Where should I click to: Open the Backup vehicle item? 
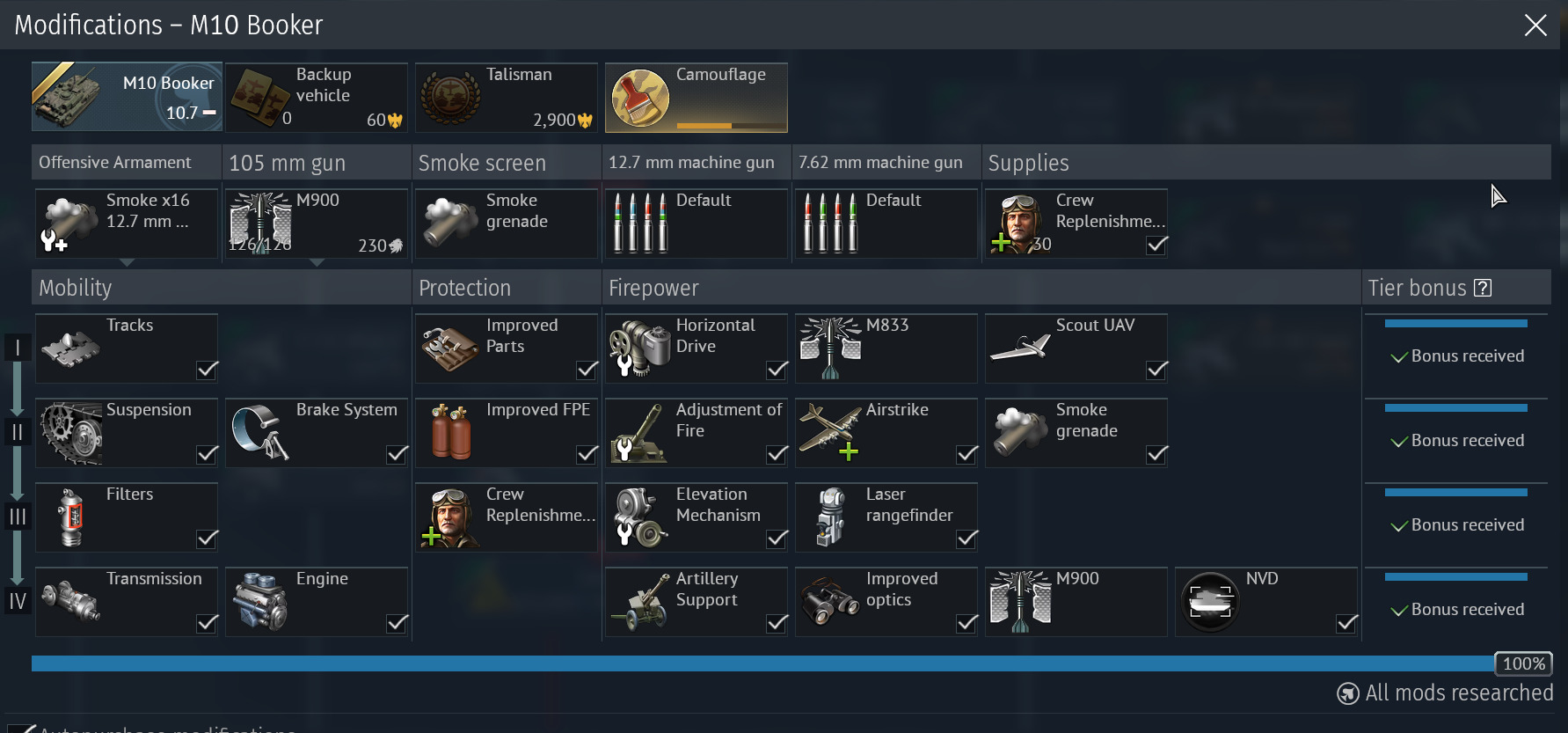pos(317,97)
